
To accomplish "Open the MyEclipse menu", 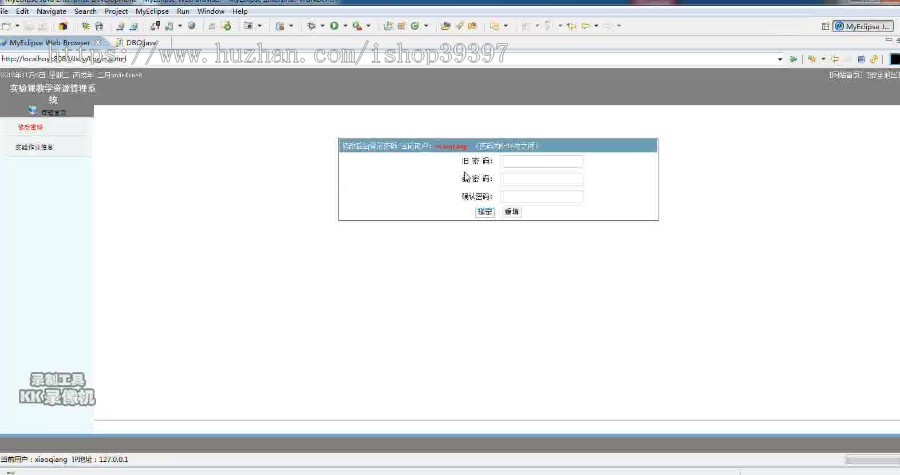I will [x=152, y=11].
